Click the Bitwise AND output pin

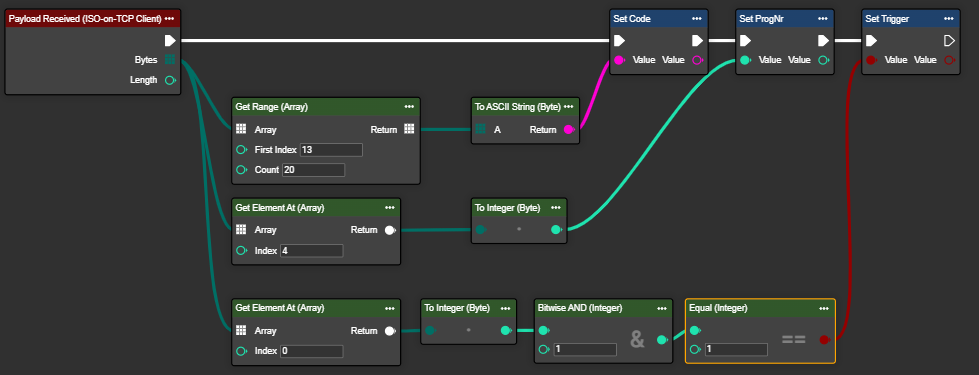pos(662,339)
